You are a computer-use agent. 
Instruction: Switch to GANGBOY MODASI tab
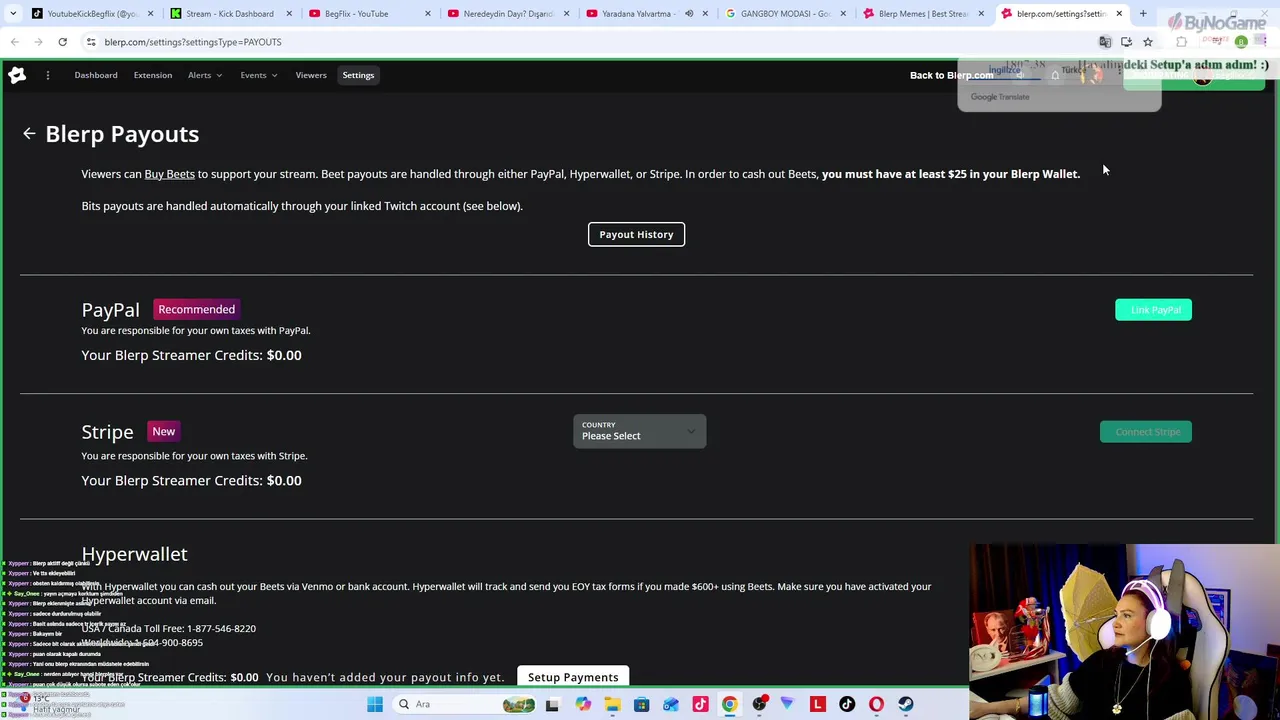click(785, 14)
